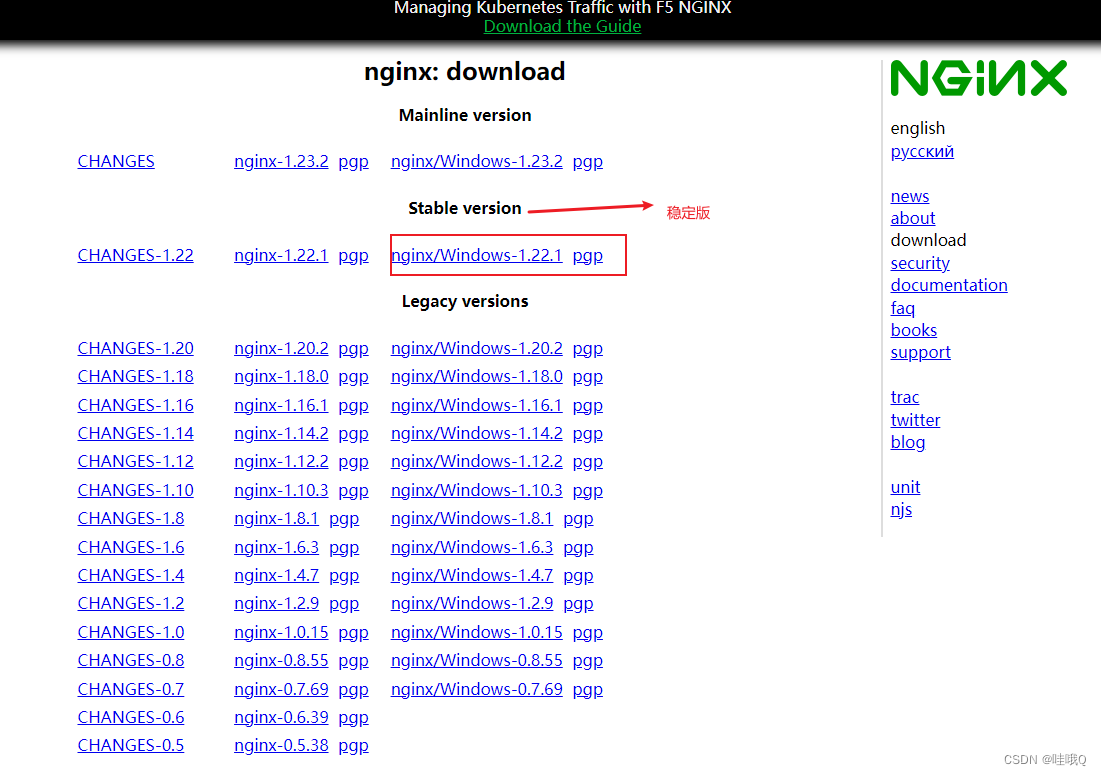
Task: Open the blog link
Action: point(907,442)
